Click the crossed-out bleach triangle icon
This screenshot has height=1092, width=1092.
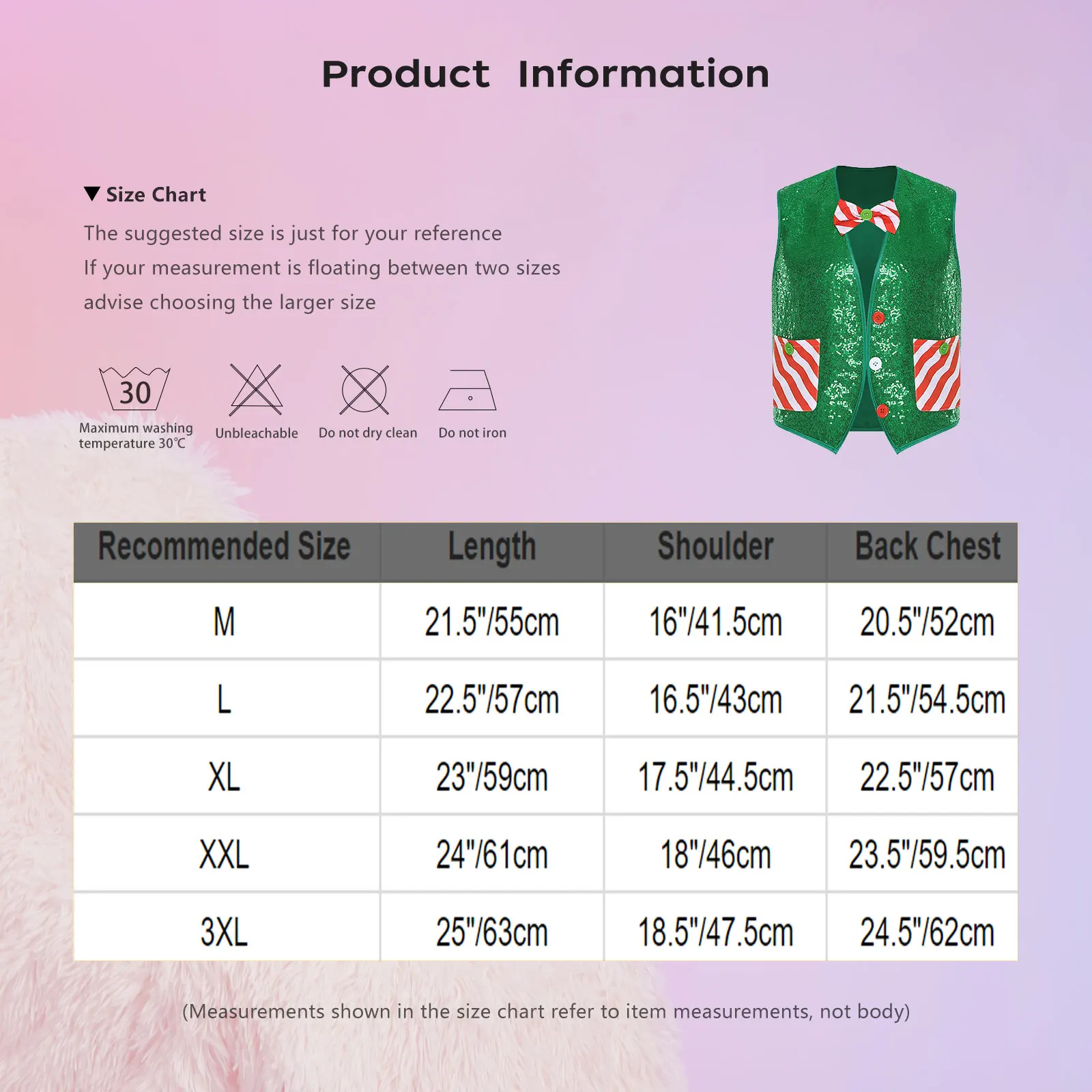pos(256,390)
